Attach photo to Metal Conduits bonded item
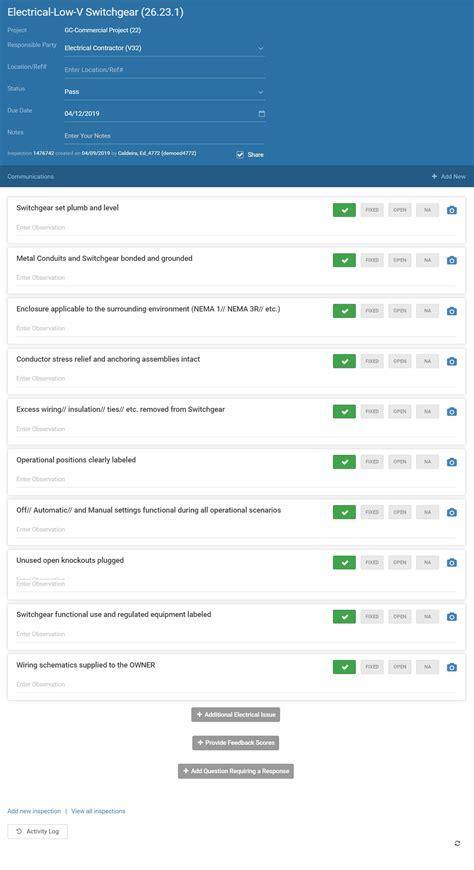This screenshot has width=474, height=870. tap(452, 260)
